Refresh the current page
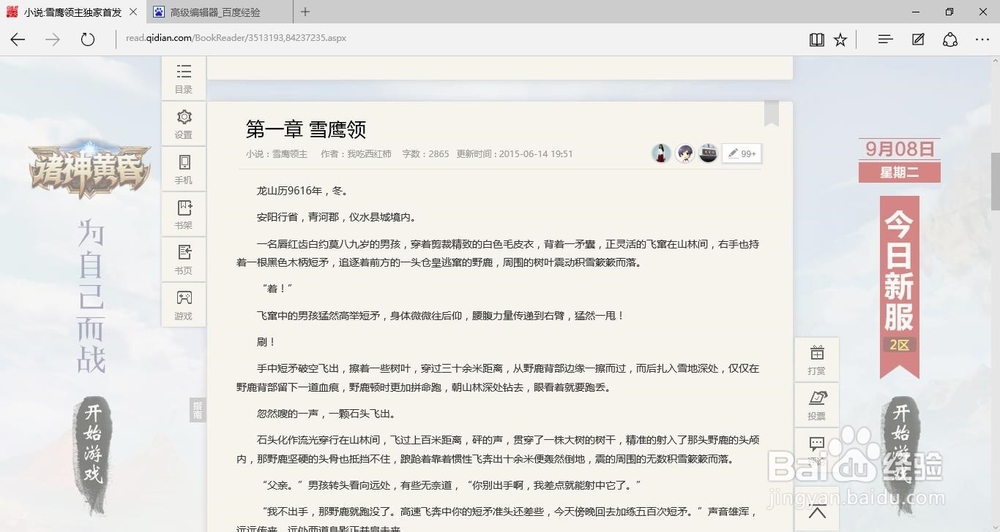Screen dimensions: 1000x532 [87, 40]
